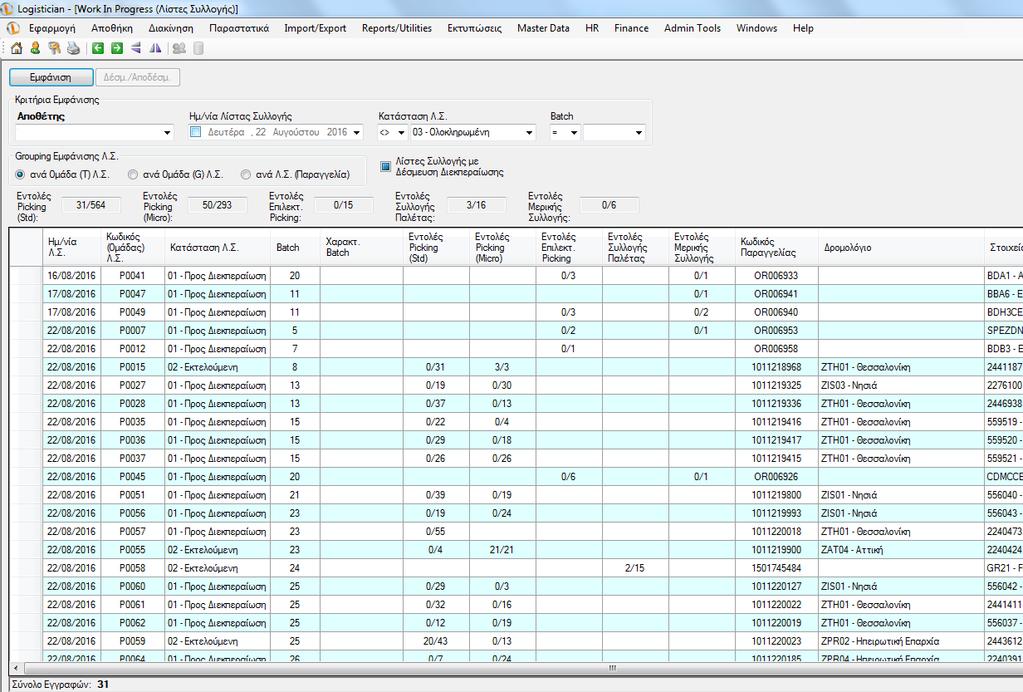Open the Help menu
Image resolution: width=1023 pixels, height=692 pixels.
[803, 29]
